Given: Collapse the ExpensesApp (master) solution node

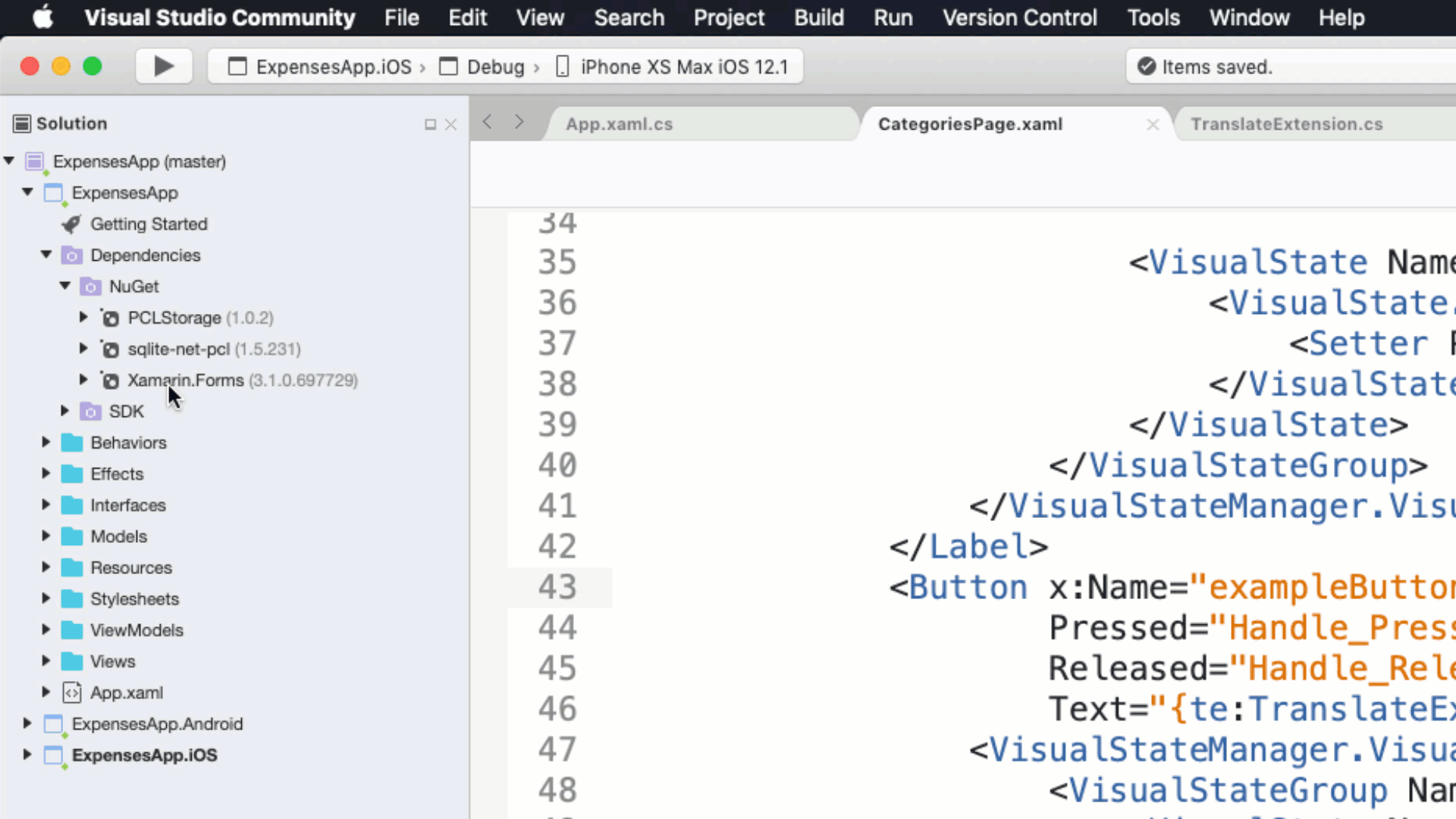Looking at the screenshot, I should (x=9, y=161).
